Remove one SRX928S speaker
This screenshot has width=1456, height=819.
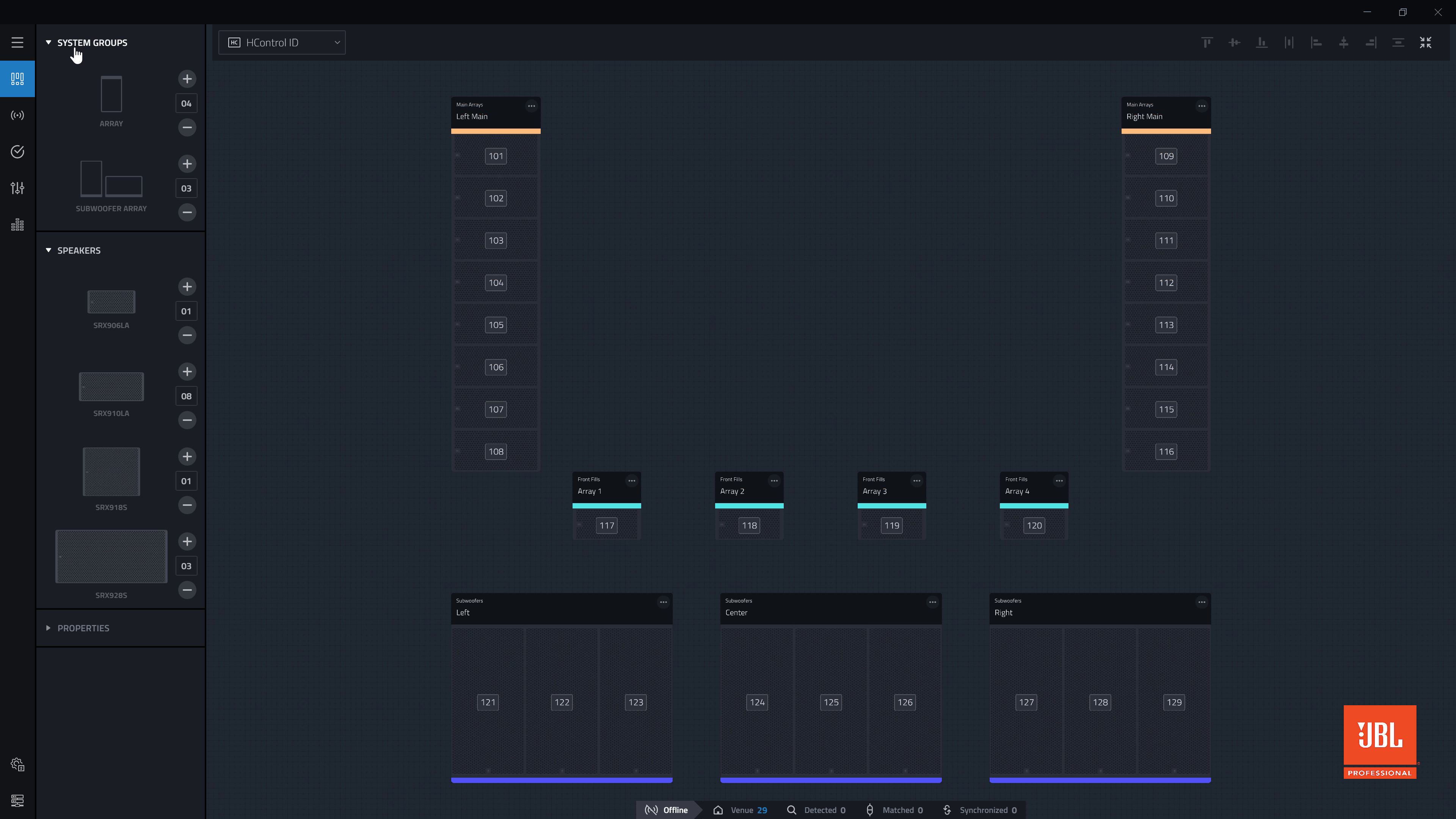pyautogui.click(x=187, y=590)
